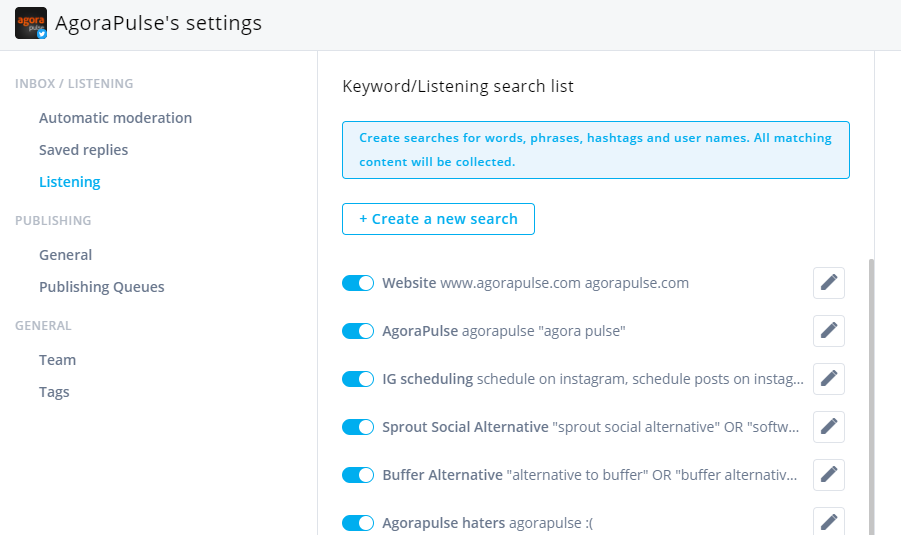901x535 pixels.
Task: Click the AgoraPulse profile logo icon
Action: point(30,23)
